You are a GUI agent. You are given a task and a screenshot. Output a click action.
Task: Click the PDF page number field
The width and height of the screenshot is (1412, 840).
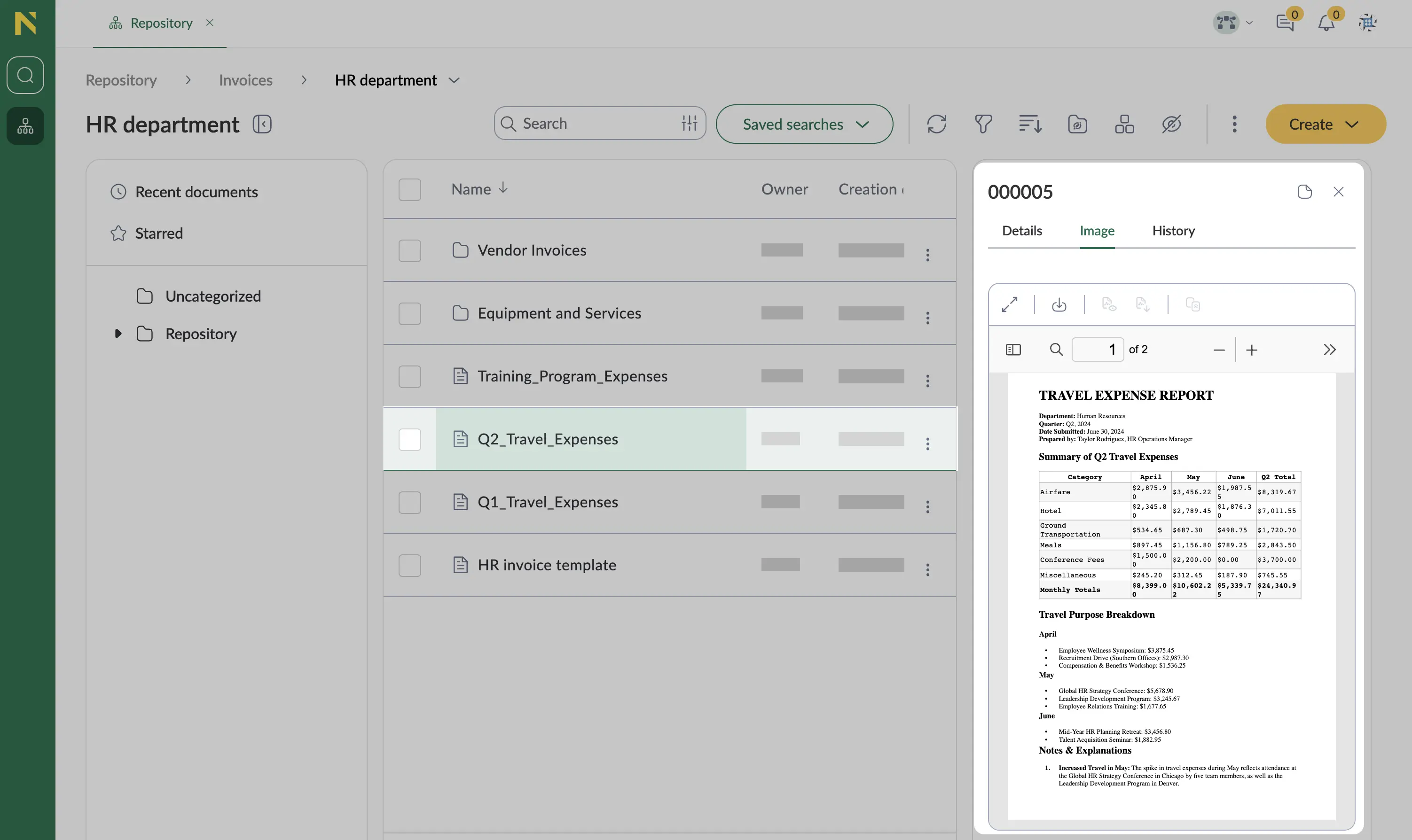point(1097,349)
